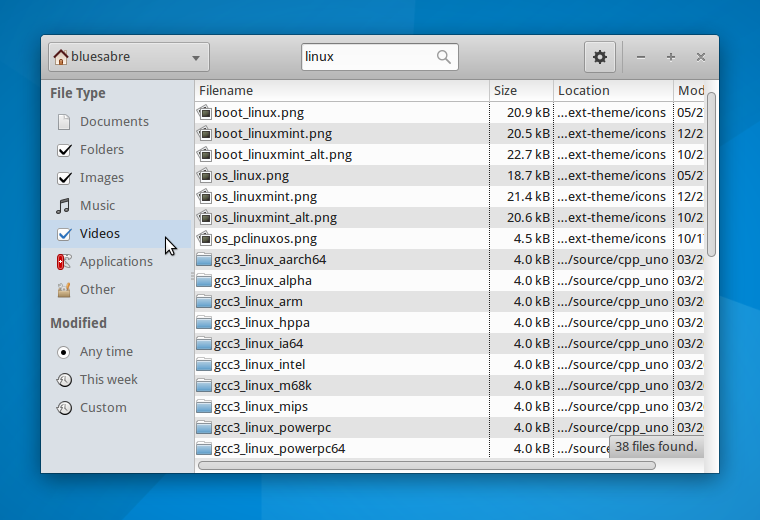Click the folder icon for gcc3_linux_alpha
This screenshot has height=520, width=760.
pyautogui.click(x=205, y=281)
